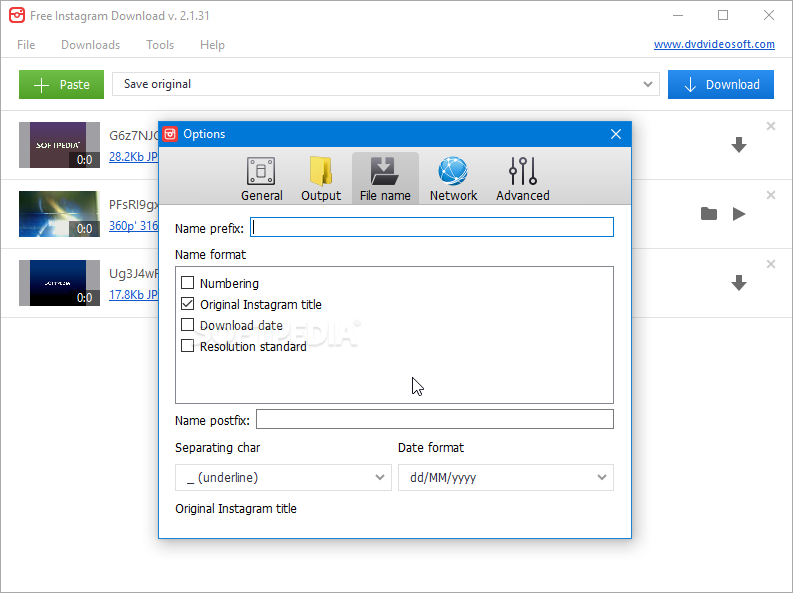Click the app logo in the title bar

[x=17, y=15]
